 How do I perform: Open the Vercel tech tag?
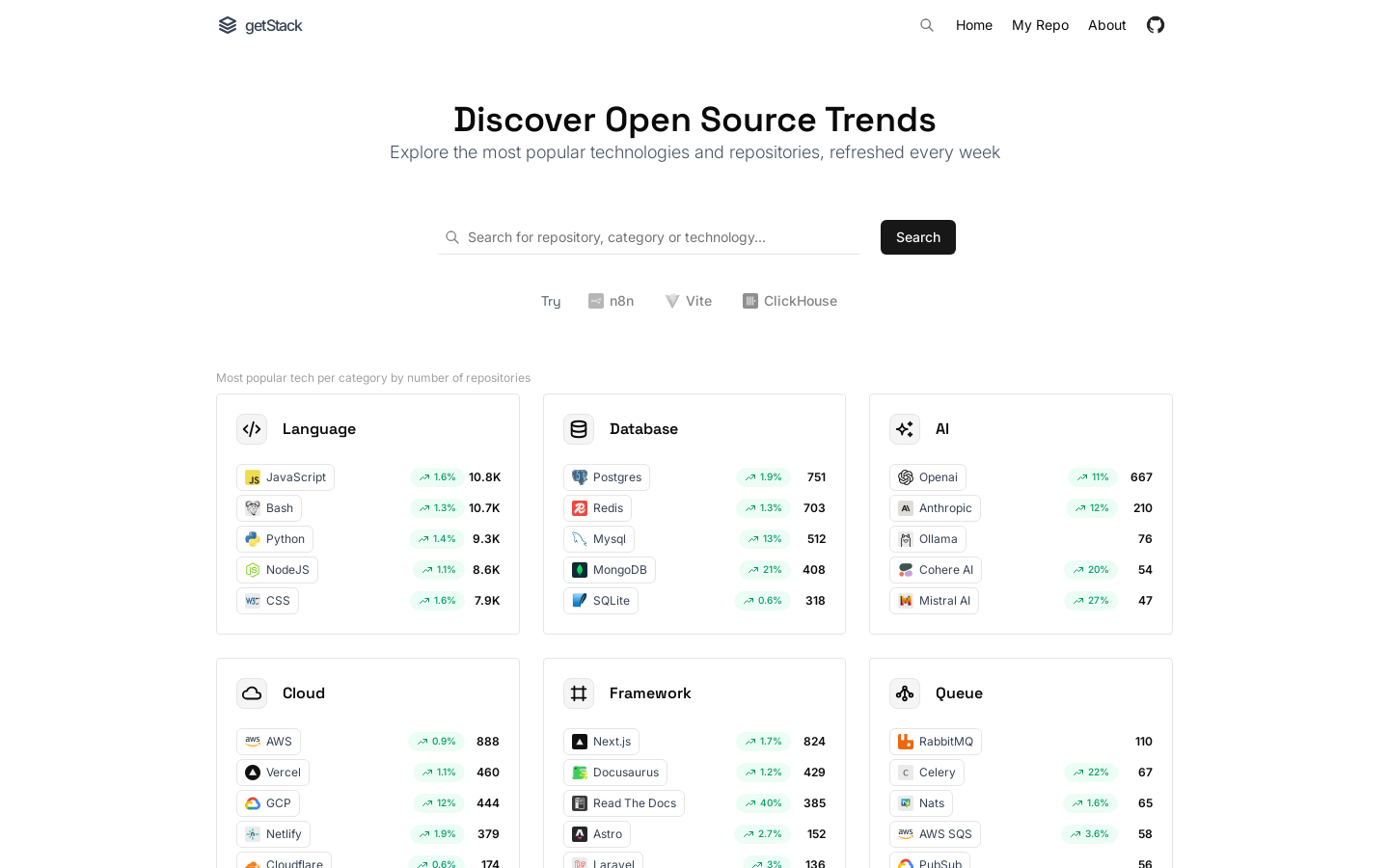tap(273, 773)
